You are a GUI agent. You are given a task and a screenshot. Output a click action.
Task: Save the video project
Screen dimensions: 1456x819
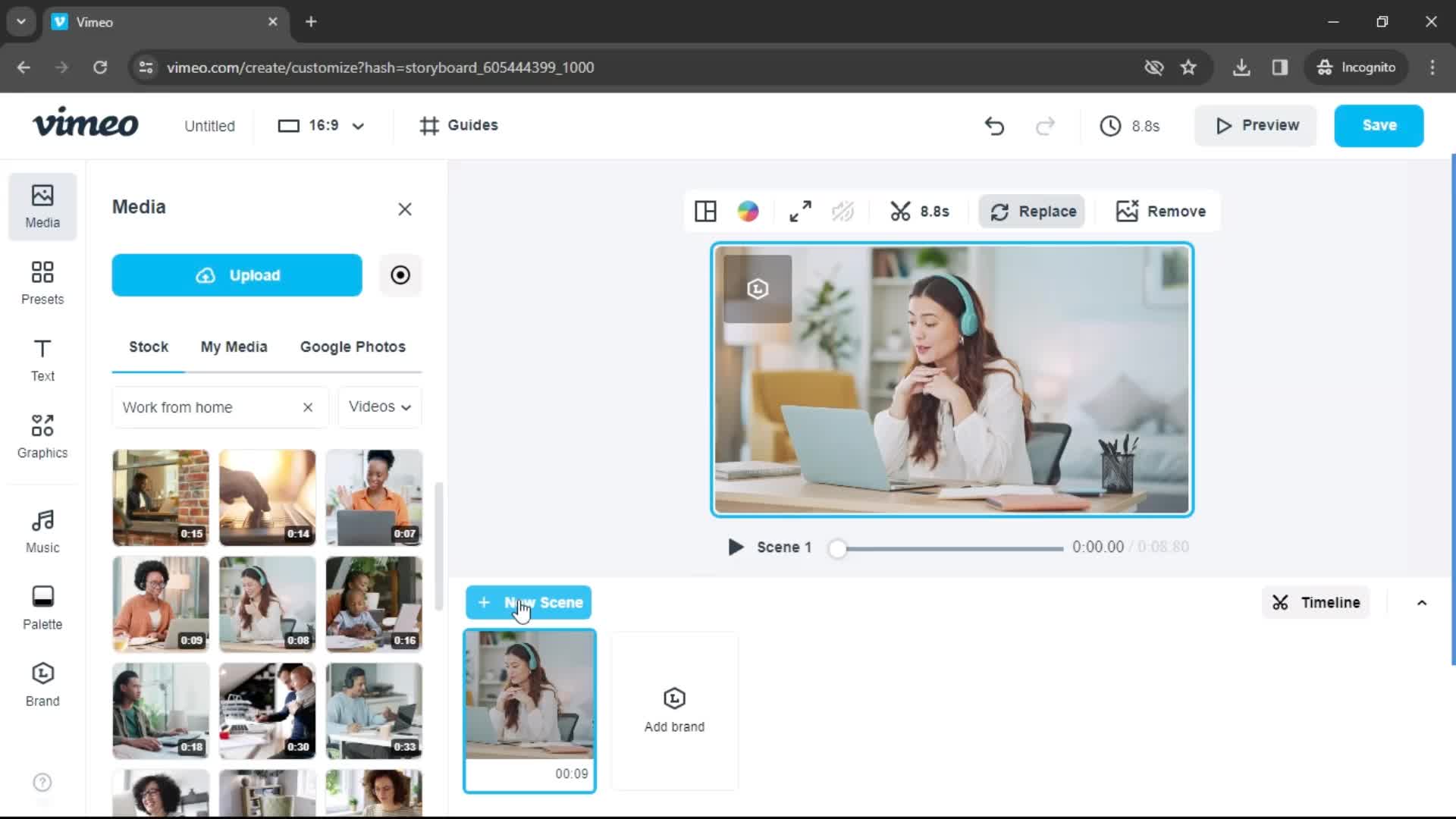click(1379, 126)
